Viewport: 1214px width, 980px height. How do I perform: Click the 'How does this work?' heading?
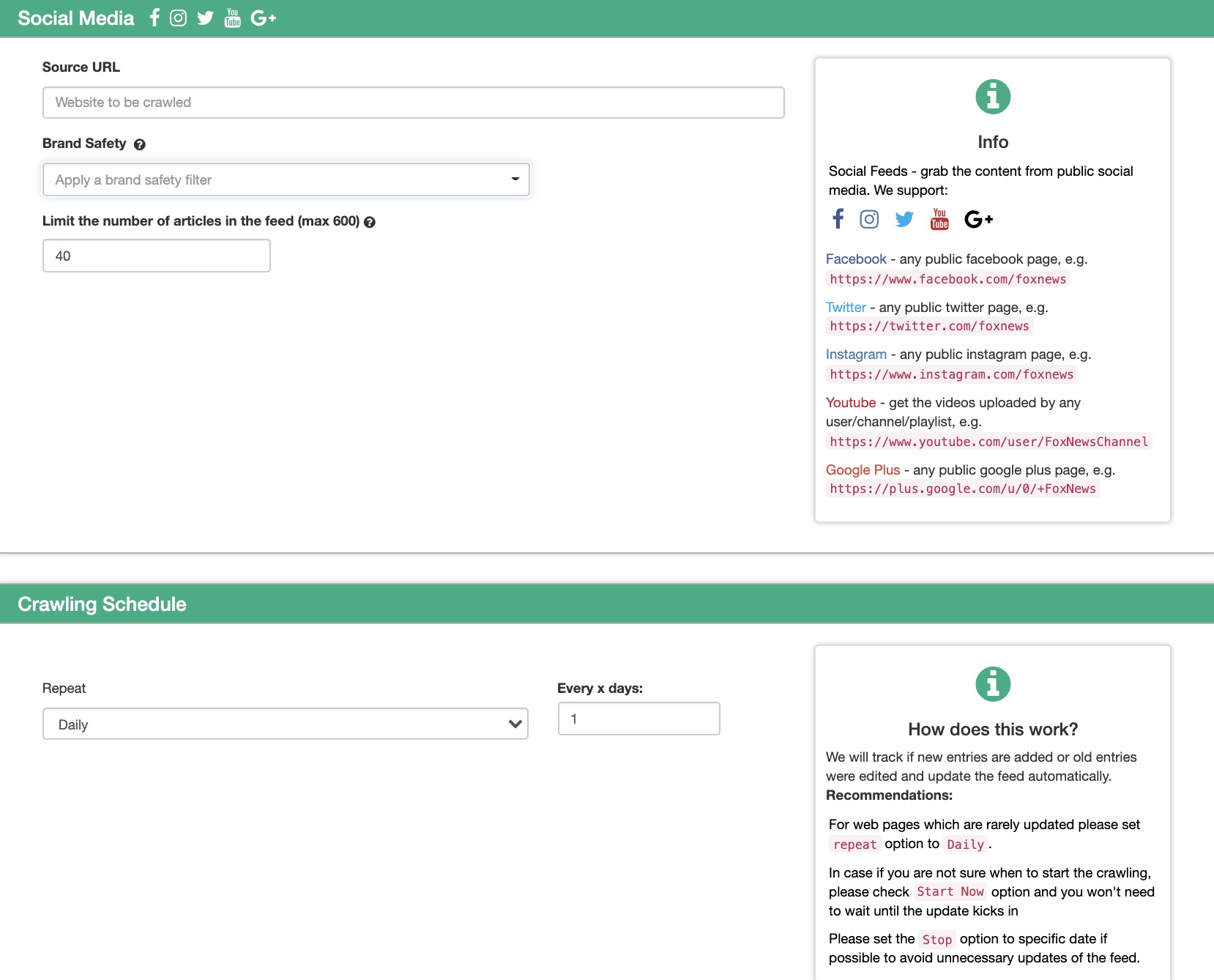point(993,730)
